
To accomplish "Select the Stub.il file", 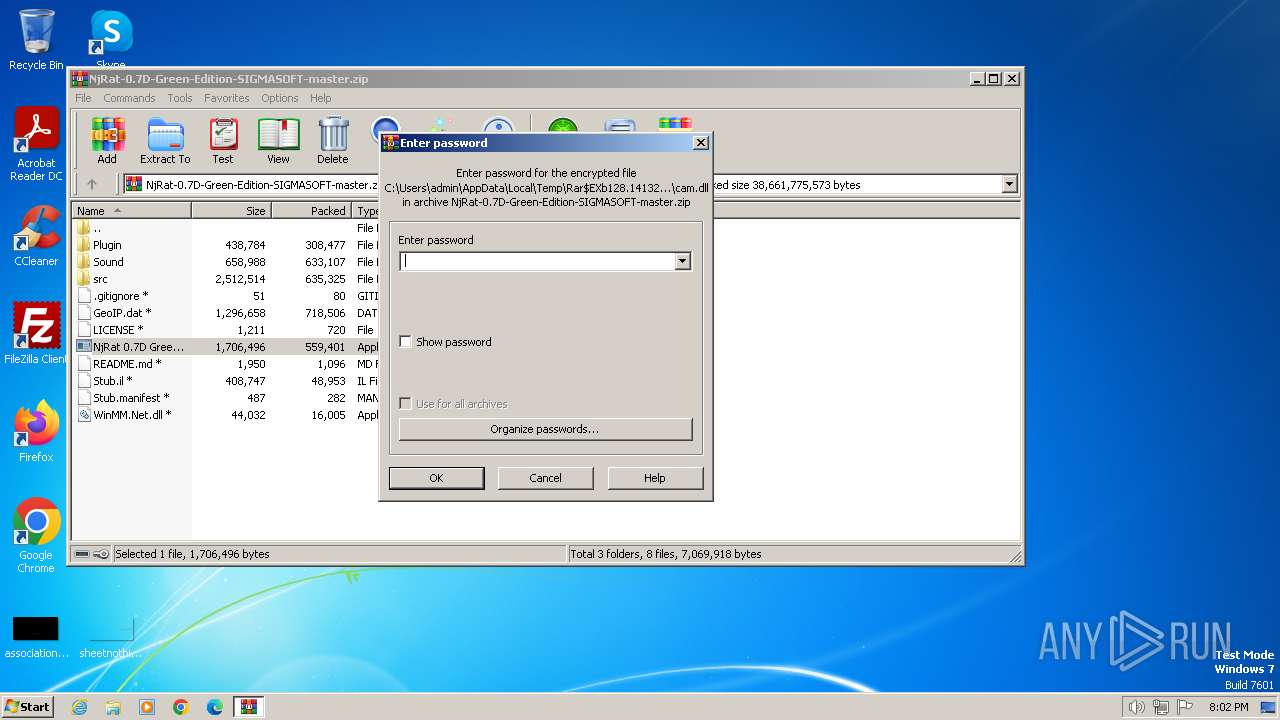I will pos(112,381).
